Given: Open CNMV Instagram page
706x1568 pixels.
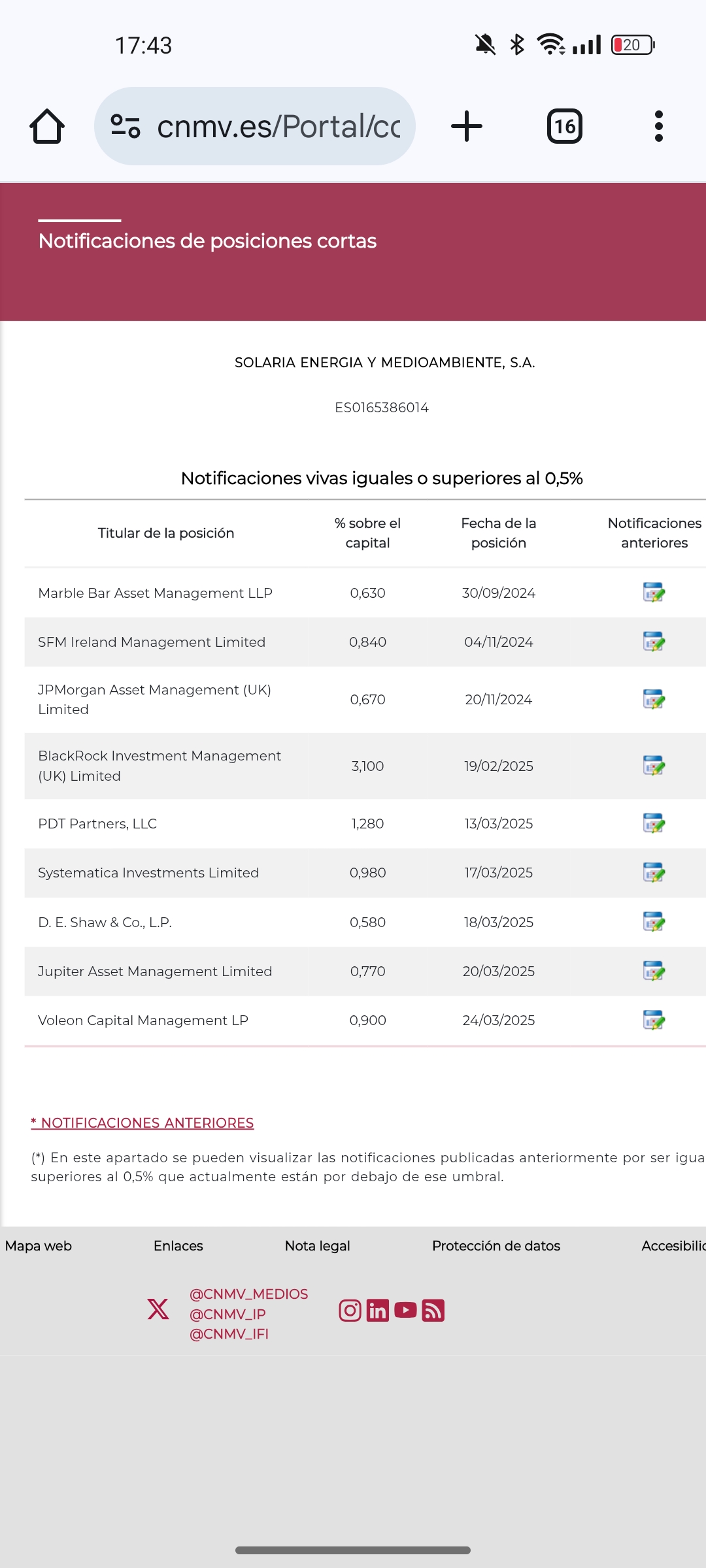Looking at the screenshot, I should 350,1311.
